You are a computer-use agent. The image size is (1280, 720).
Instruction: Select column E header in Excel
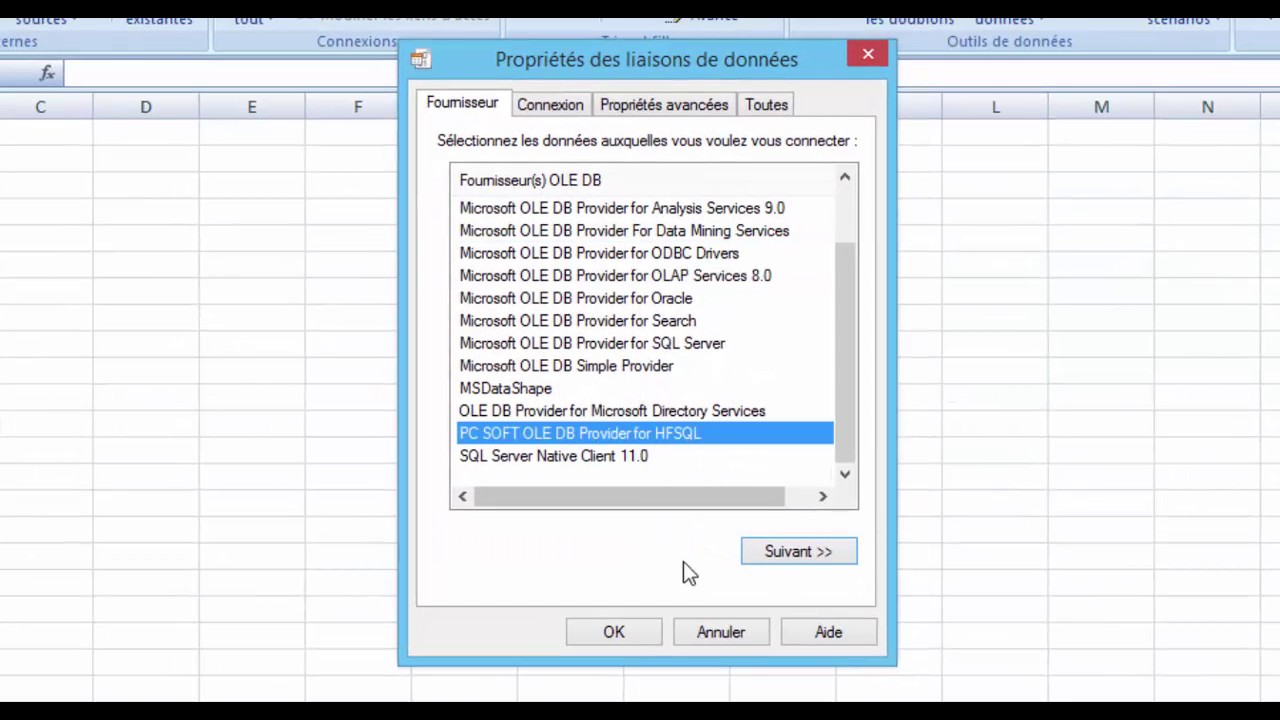coord(252,107)
